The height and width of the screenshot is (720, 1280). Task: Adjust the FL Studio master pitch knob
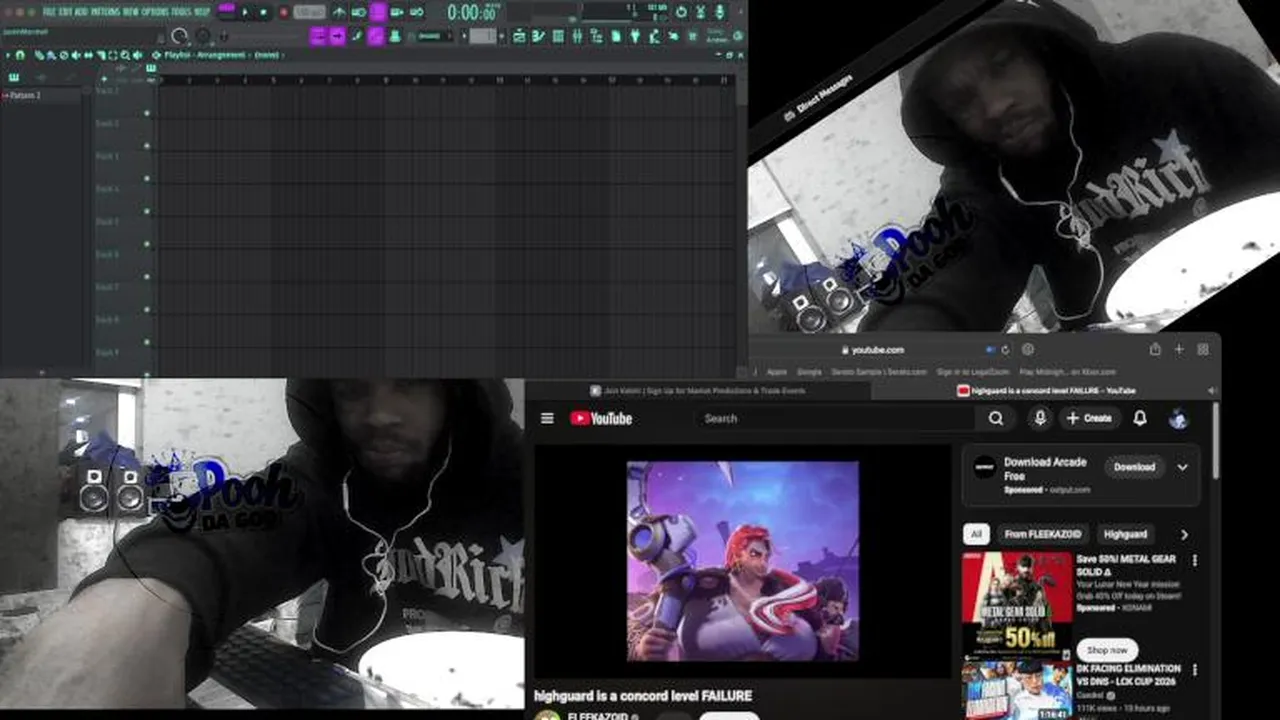tap(203, 36)
